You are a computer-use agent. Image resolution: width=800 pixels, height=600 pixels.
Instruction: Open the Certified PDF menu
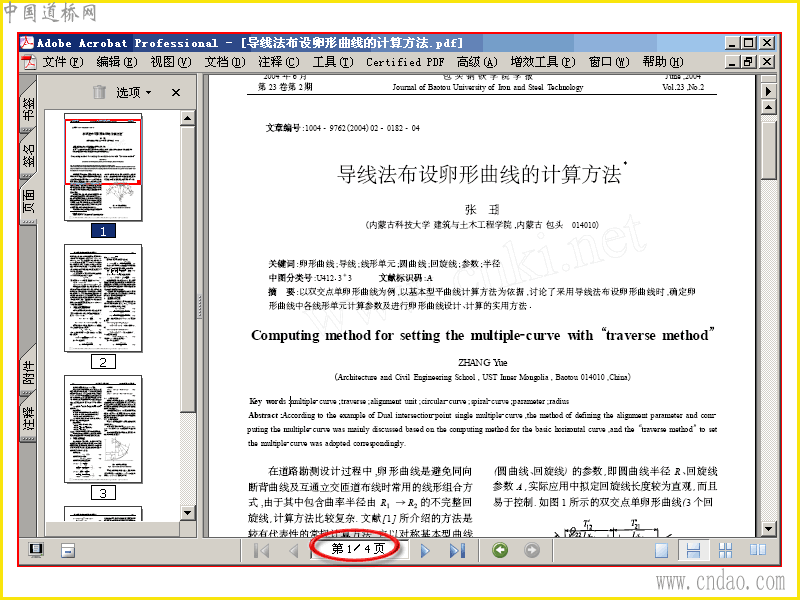pyautogui.click(x=405, y=62)
